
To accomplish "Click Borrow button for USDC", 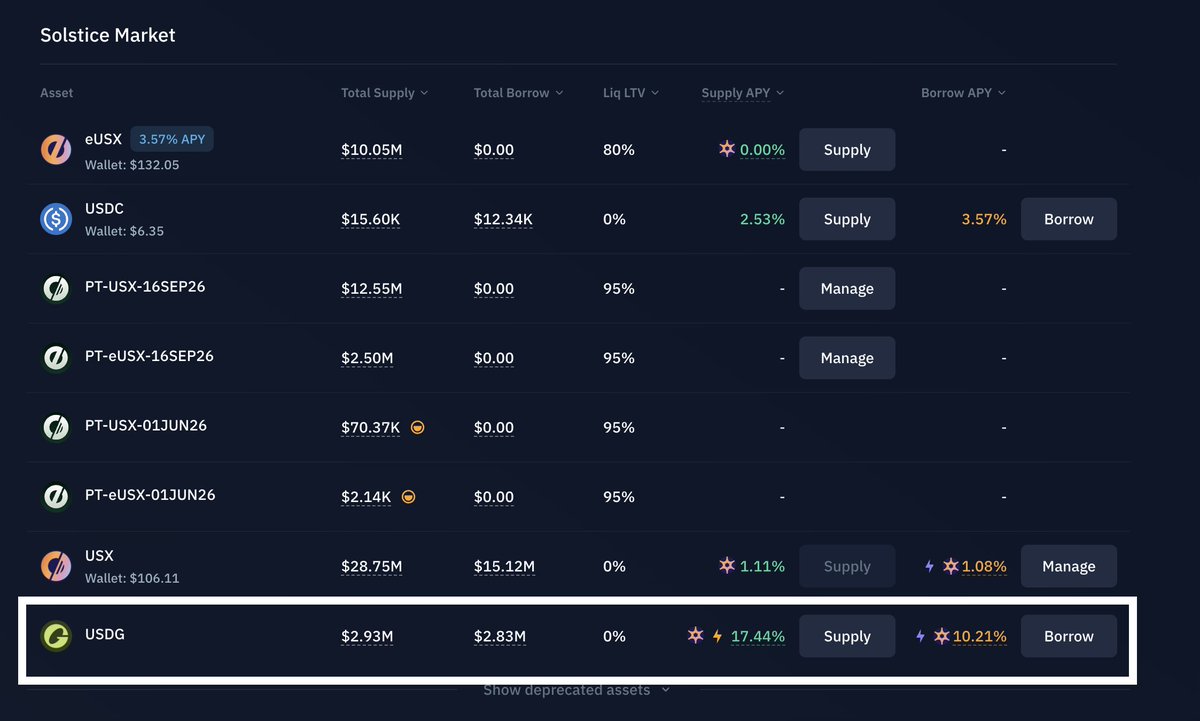I will 1069,219.
